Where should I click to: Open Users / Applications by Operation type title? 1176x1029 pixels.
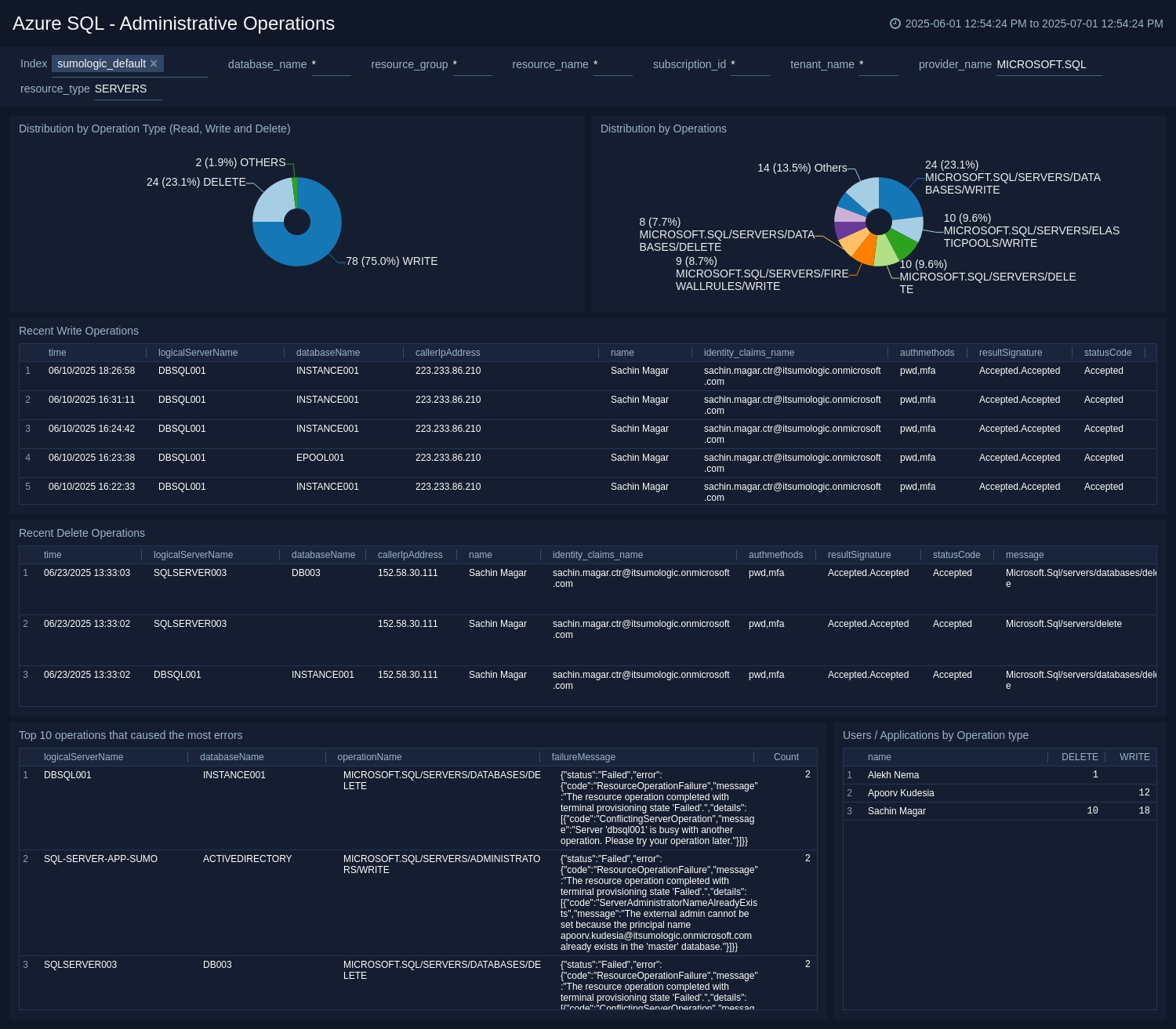pos(935,735)
